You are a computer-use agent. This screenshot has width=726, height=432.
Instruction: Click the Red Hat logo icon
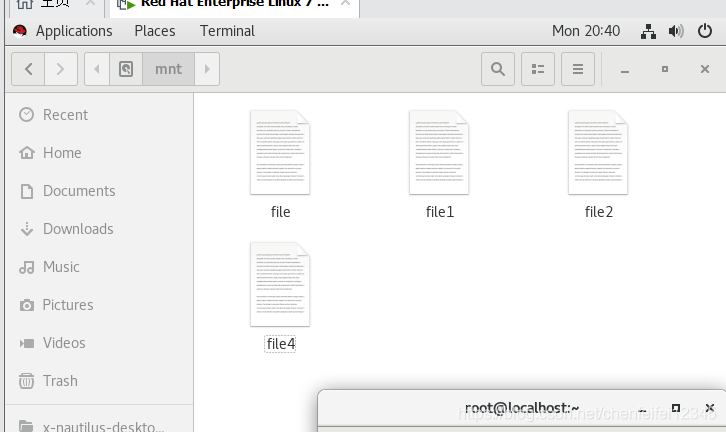point(20,31)
